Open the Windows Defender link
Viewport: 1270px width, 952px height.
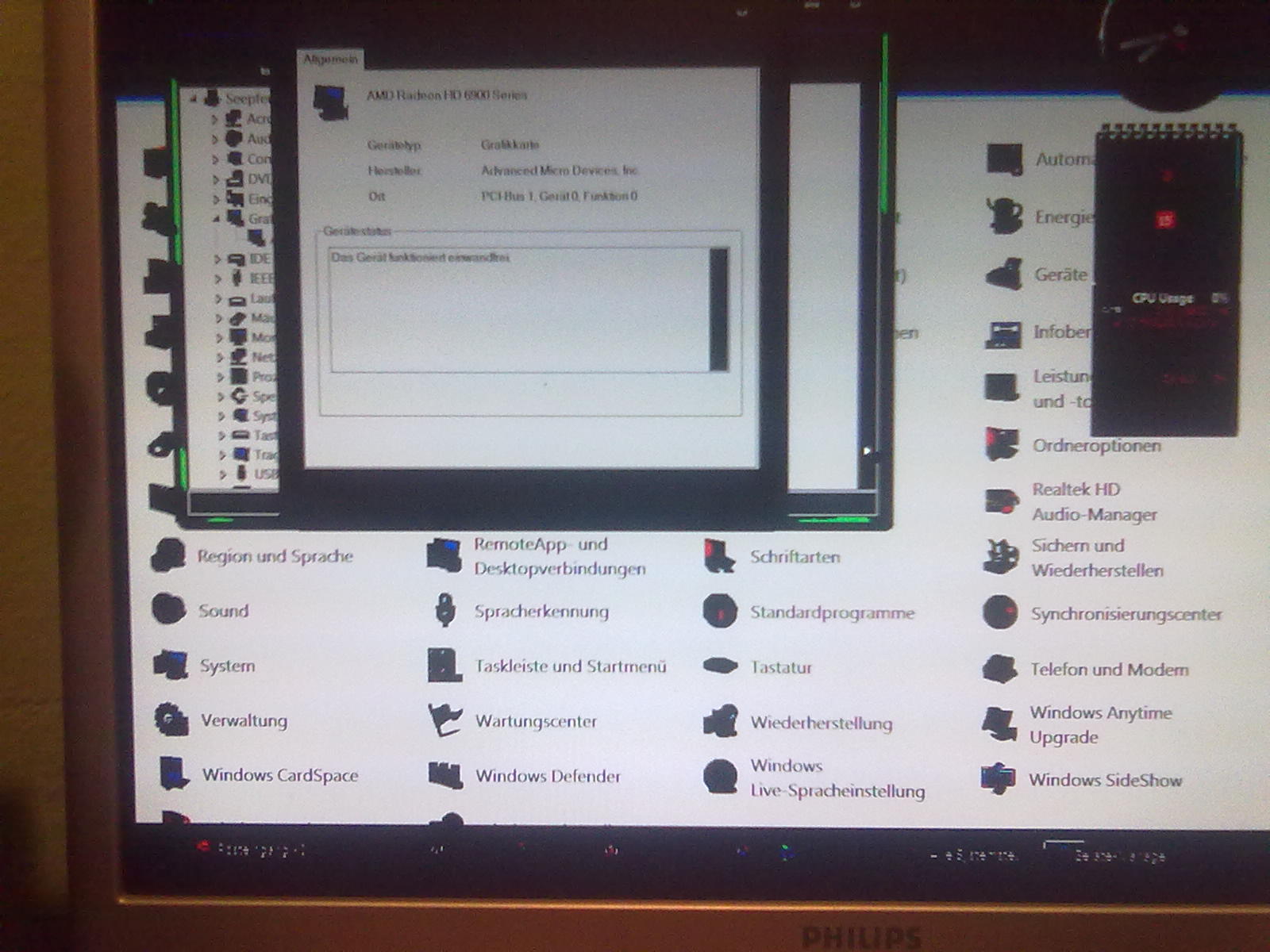tap(548, 776)
